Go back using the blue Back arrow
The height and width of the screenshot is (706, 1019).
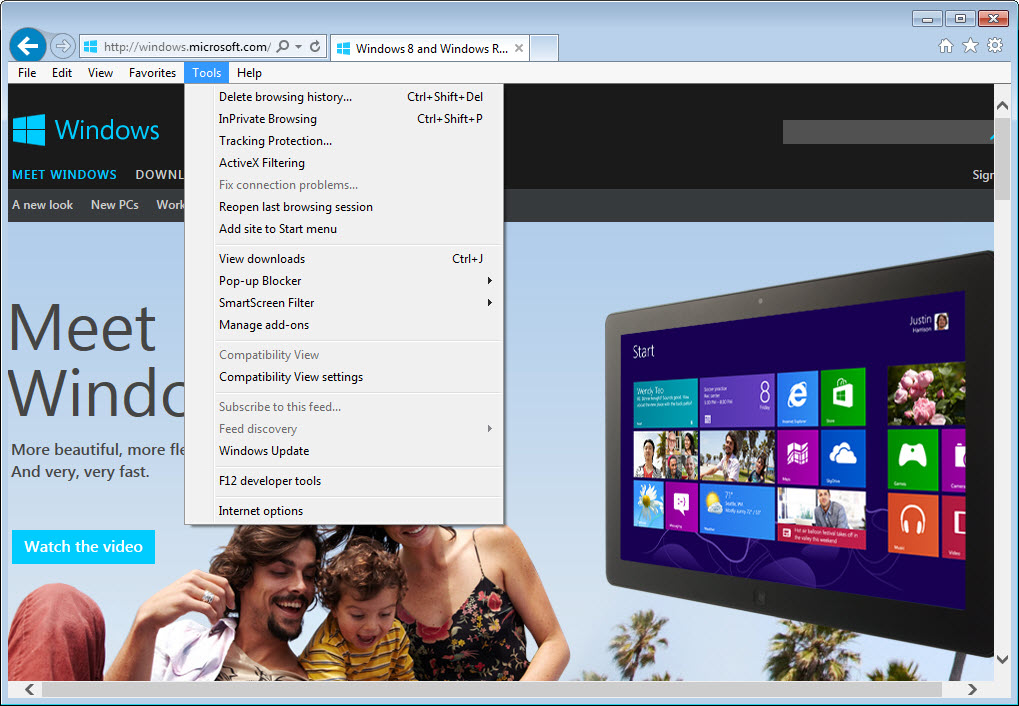coord(28,46)
